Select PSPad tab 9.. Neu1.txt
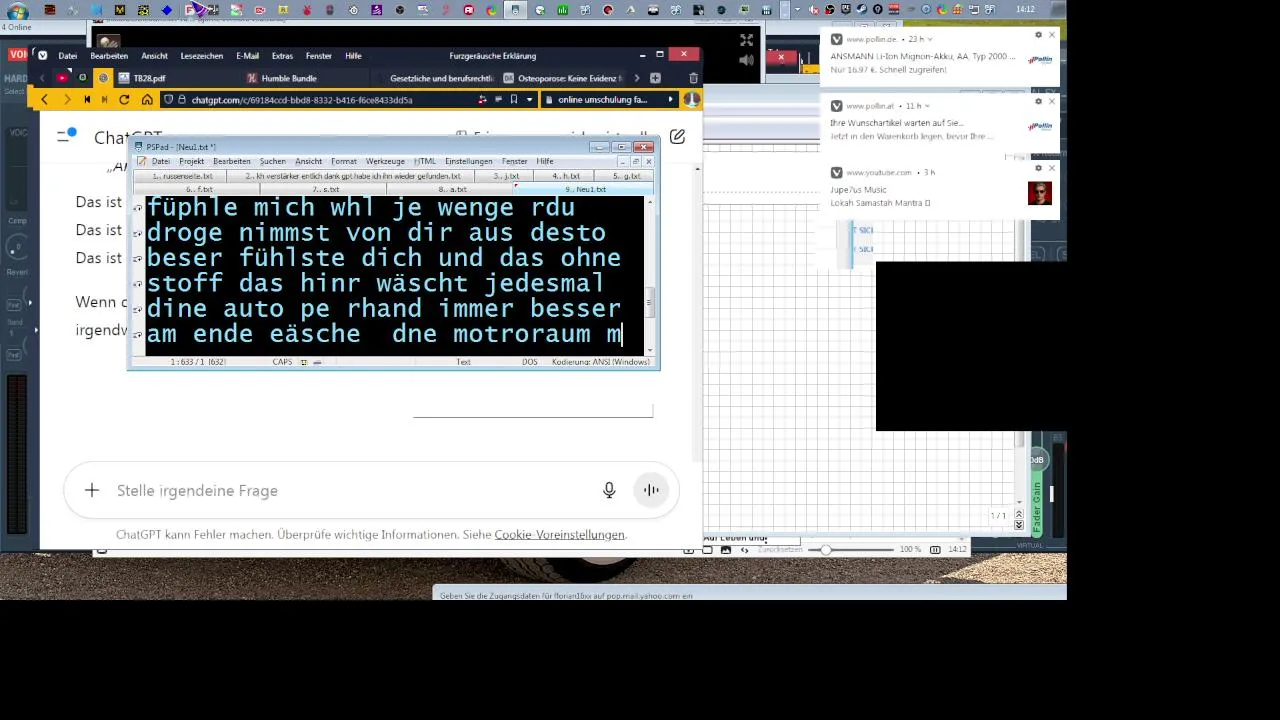1280x720 pixels. click(586, 189)
